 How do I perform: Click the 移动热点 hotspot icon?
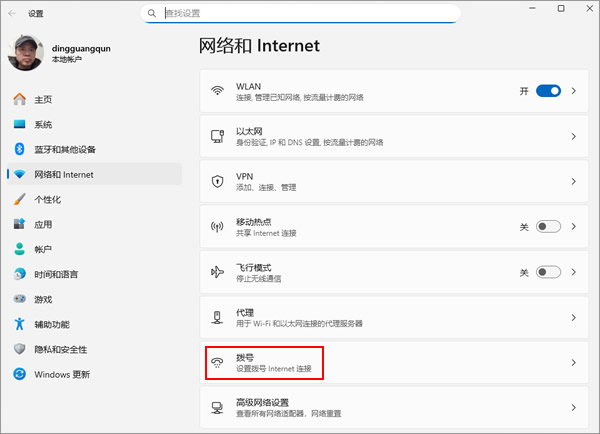pyautogui.click(x=217, y=227)
